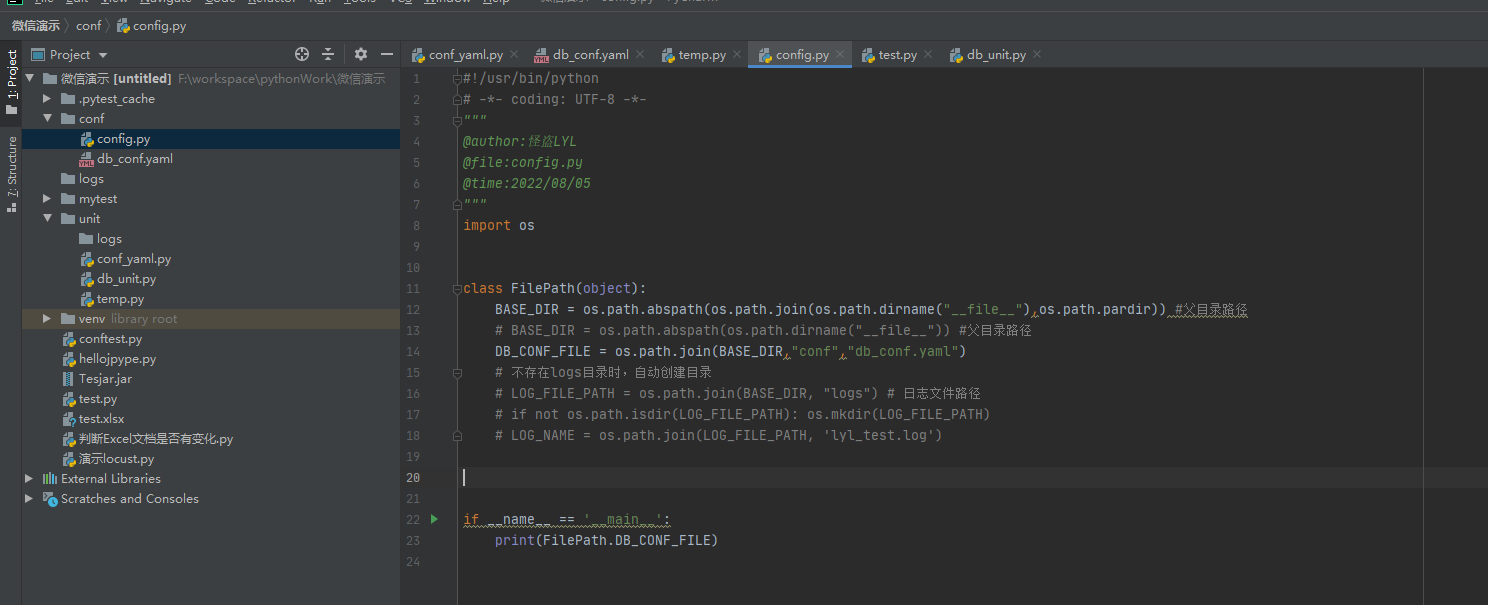Screen dimensions: 1488x605
Task: Select config.py in the project tree
Action: (x=211, y=139)
